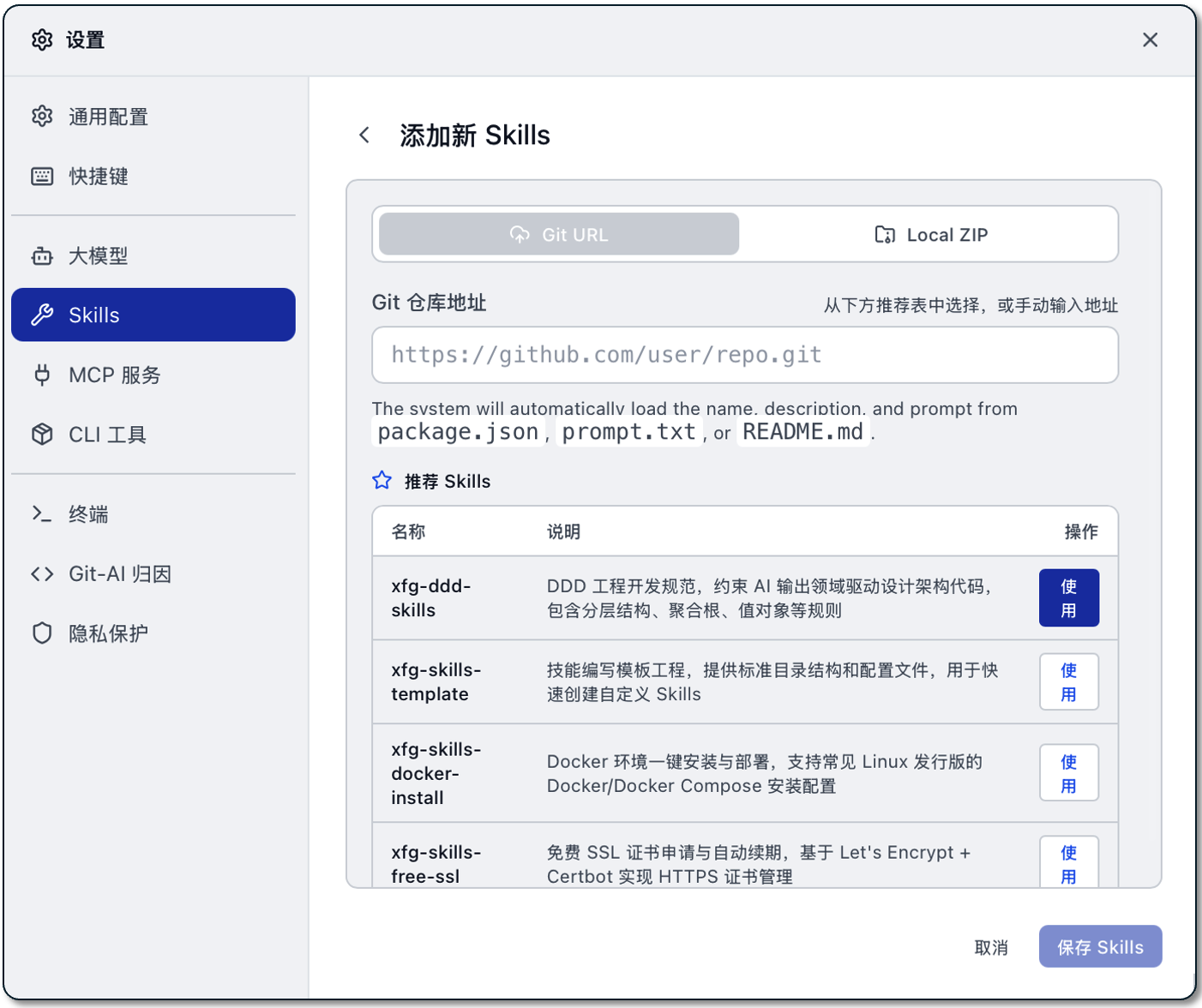1202x1008 pixels.
Task: Switch to the Local ZIP tab
Action: [x=931, y=234]
